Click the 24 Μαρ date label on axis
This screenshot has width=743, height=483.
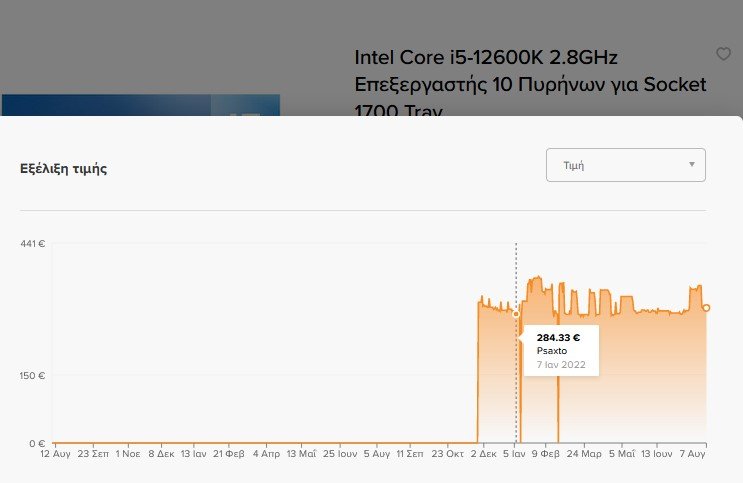(584, 454)
